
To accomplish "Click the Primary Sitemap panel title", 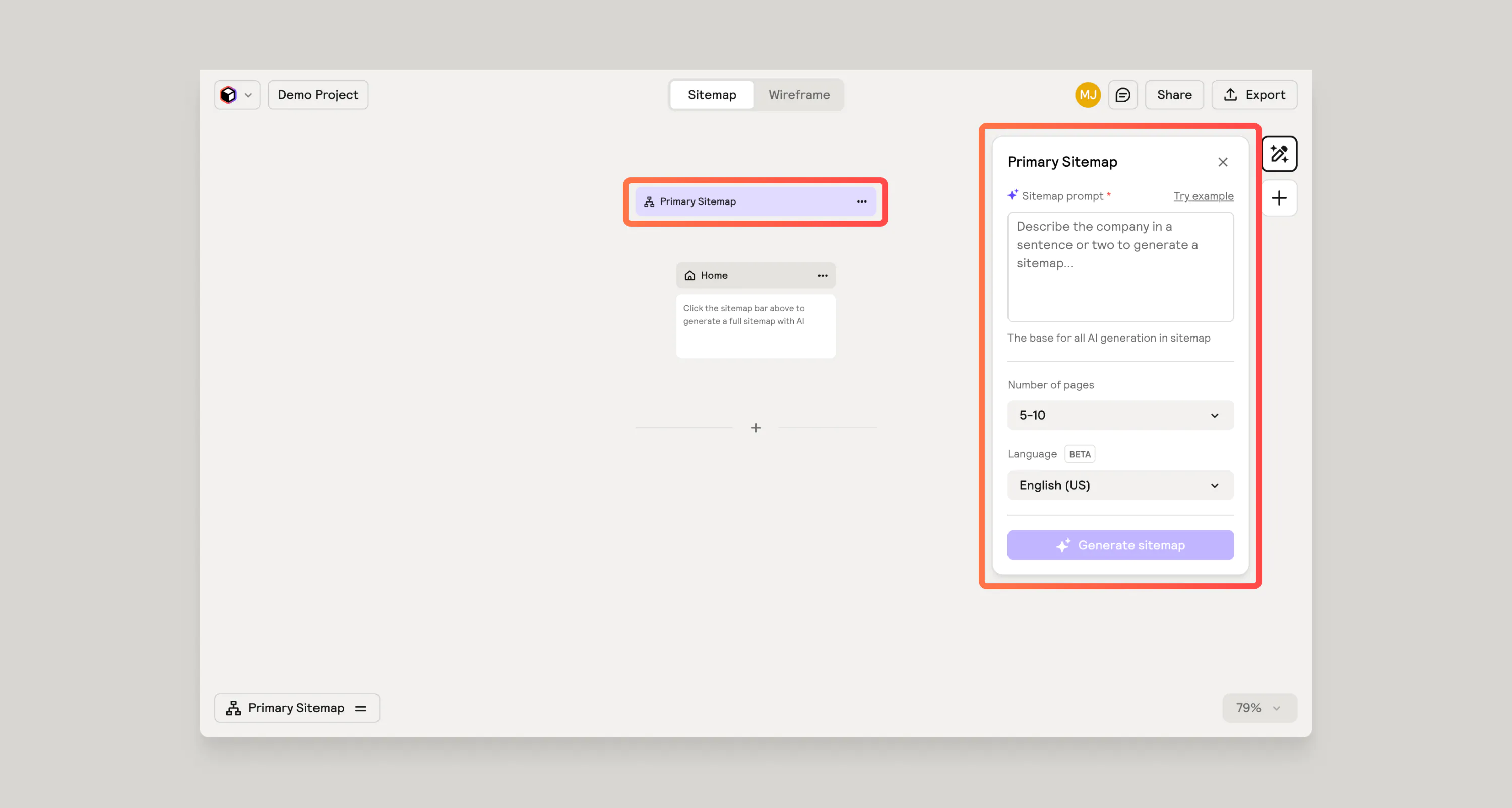I will coord(1062,162).
